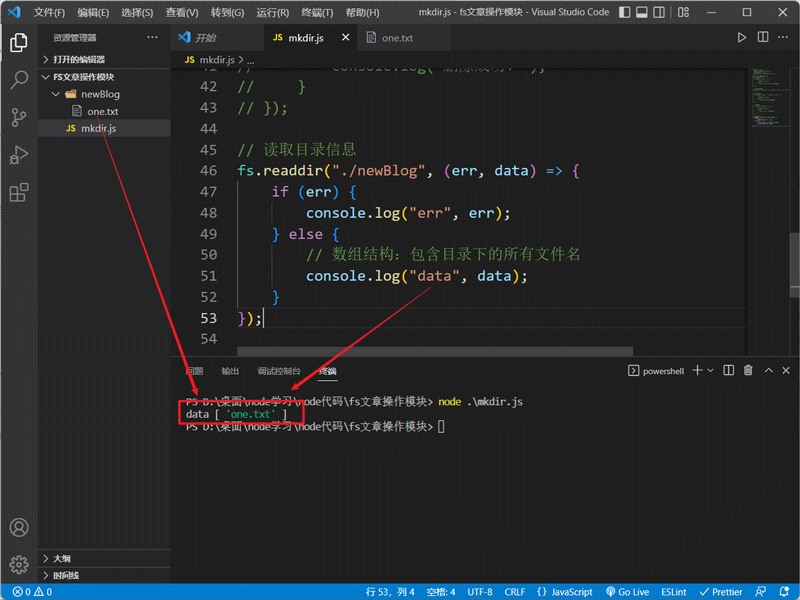800x600 pixels.
Task: Open the 查看(V) menu
Action: pos(182,12)
